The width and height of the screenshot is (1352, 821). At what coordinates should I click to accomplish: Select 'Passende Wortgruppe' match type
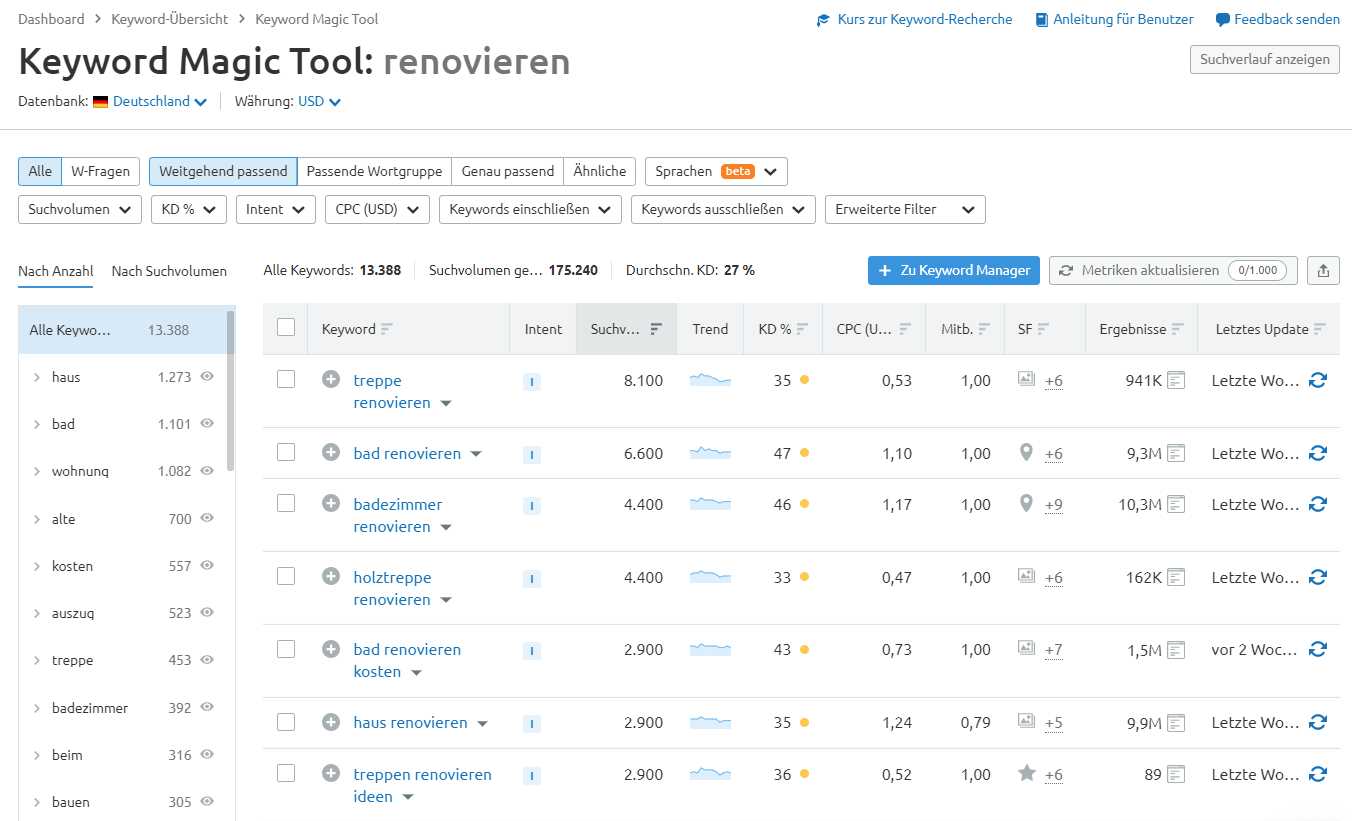[x=374, y=171]
